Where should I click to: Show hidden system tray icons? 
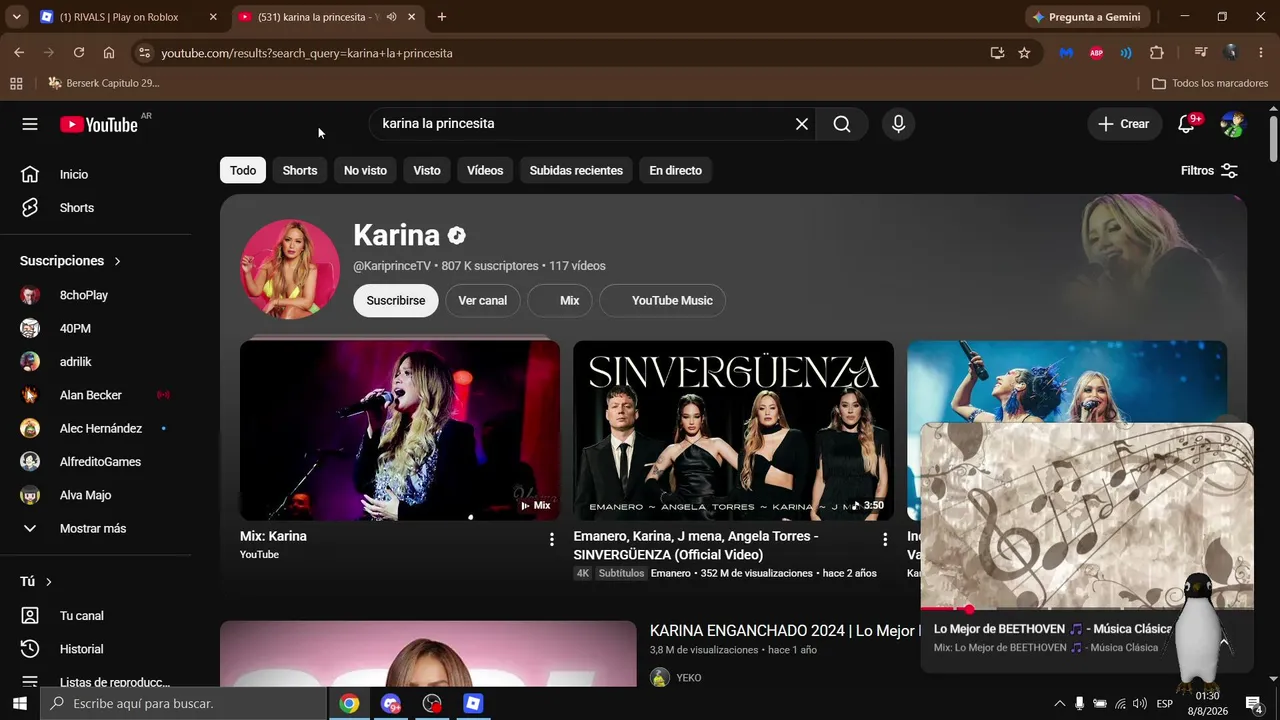[x=1059, y=704]
